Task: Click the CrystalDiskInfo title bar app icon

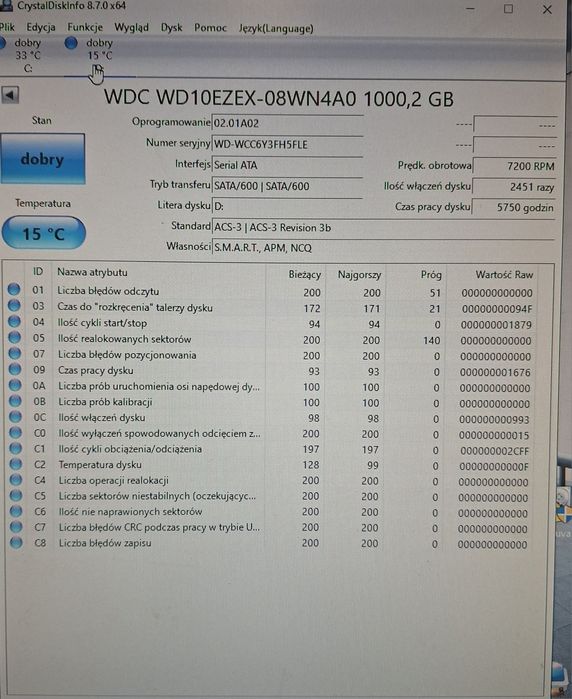Action: [x=5, y=6]
